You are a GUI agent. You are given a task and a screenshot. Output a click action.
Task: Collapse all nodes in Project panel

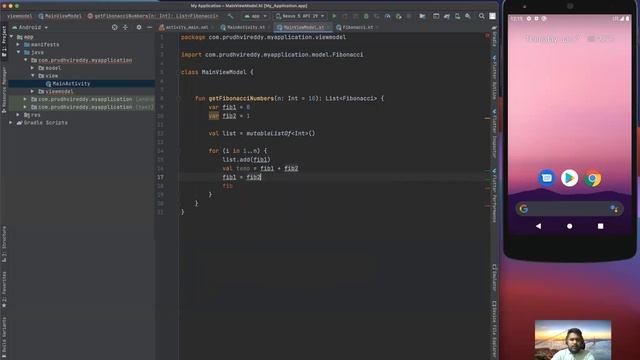(x=125, y=27)
